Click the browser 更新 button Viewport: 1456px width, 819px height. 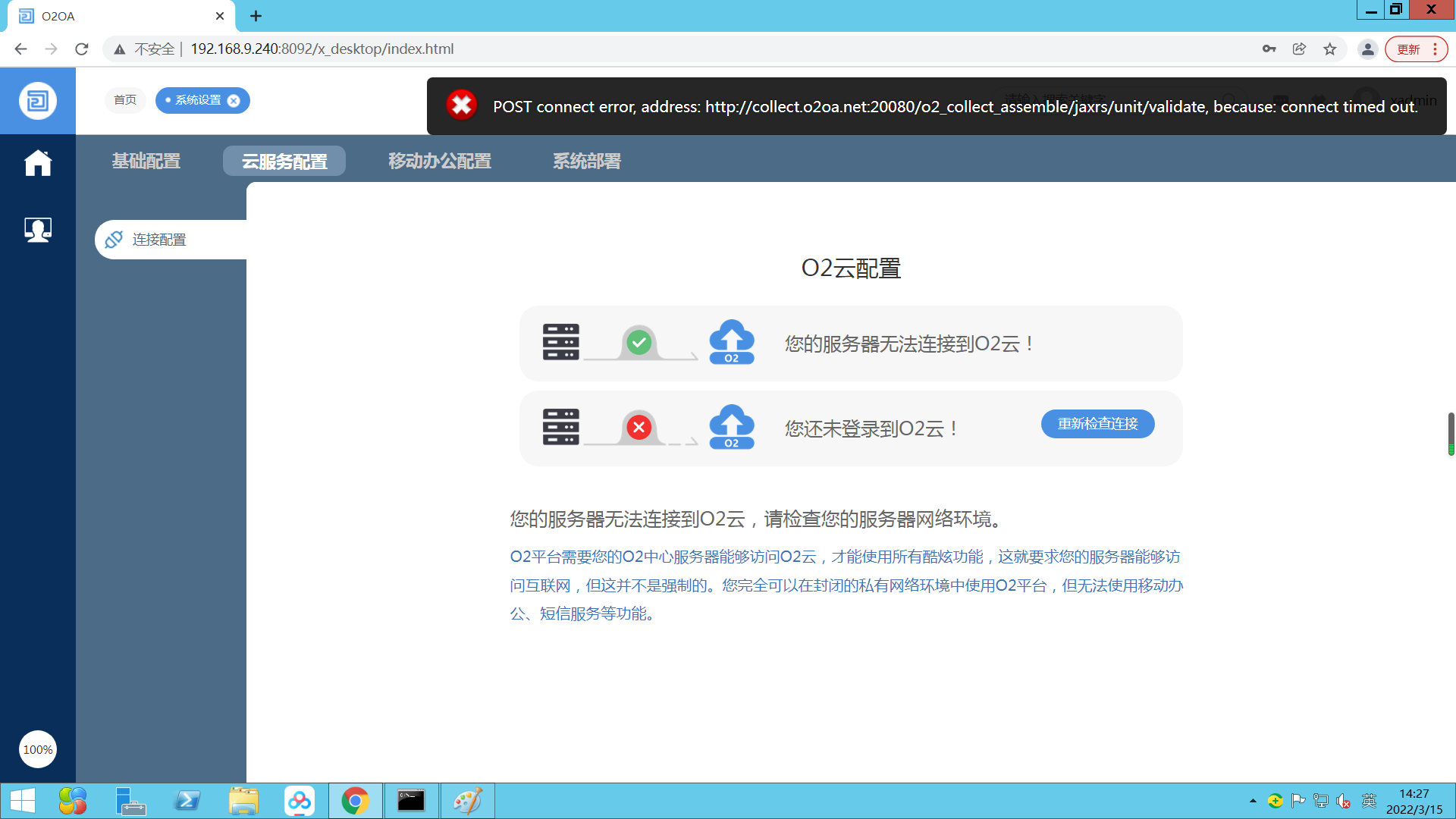click(1408, 49)
